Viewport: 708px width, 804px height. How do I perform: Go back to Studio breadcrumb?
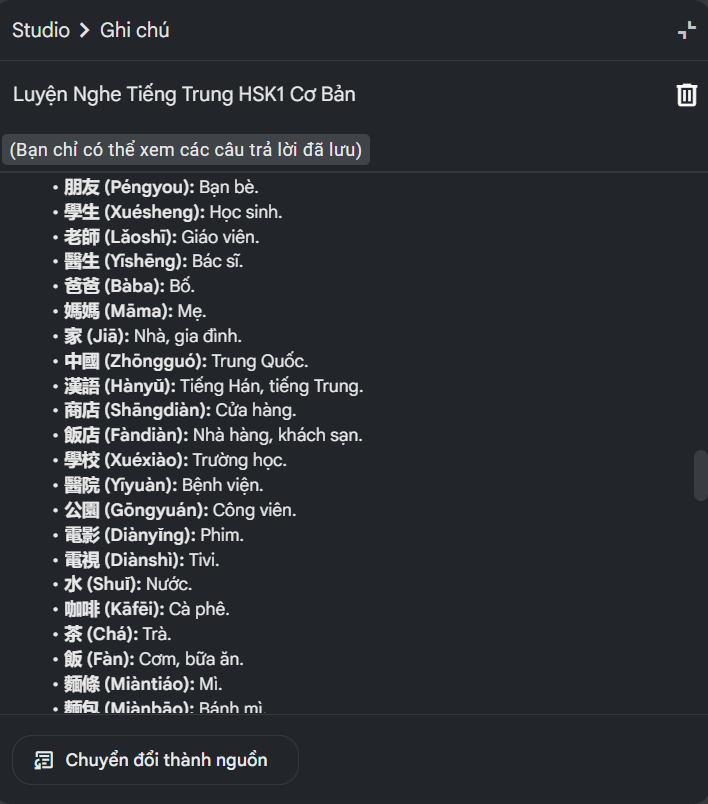pos(41,30)
